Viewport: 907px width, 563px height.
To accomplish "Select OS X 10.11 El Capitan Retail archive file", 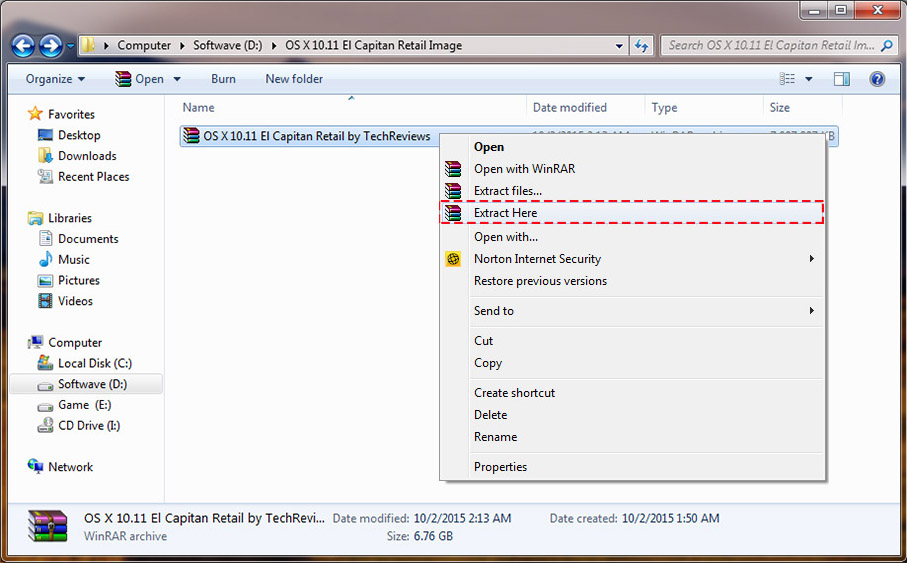I will [316, 136].
